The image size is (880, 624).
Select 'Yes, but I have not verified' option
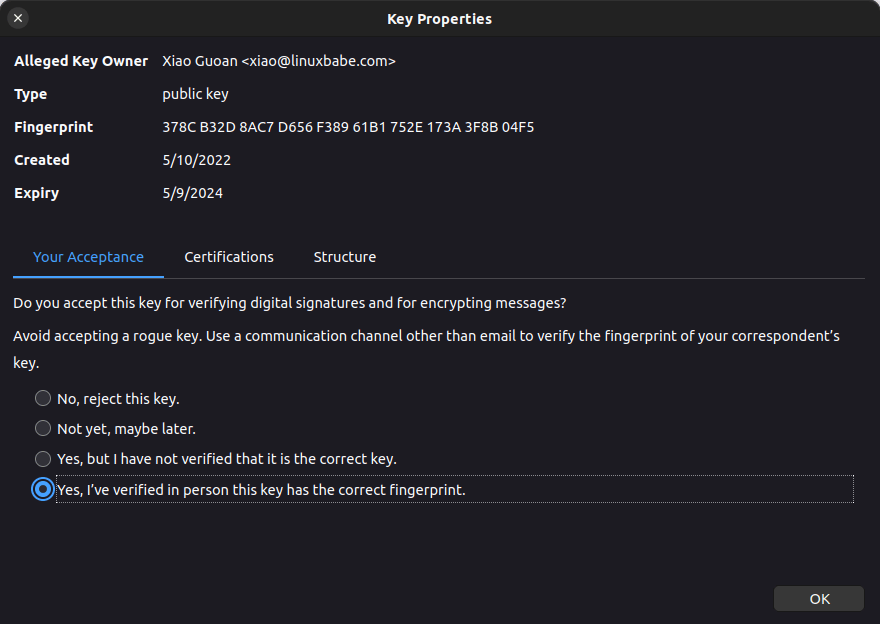click(43, 459)
